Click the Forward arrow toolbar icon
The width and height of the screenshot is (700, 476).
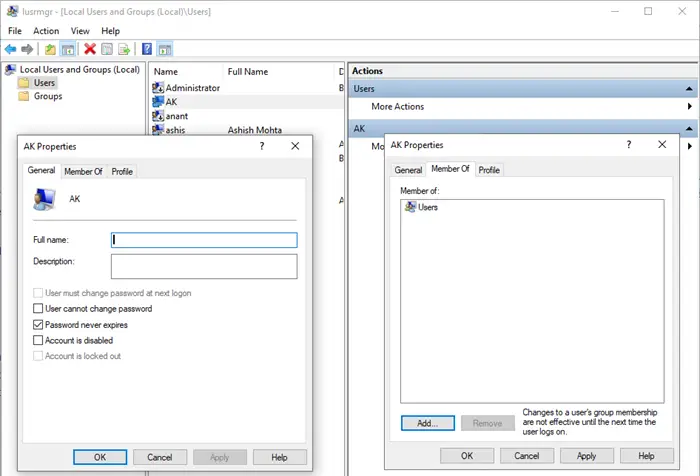click(27, 49)
